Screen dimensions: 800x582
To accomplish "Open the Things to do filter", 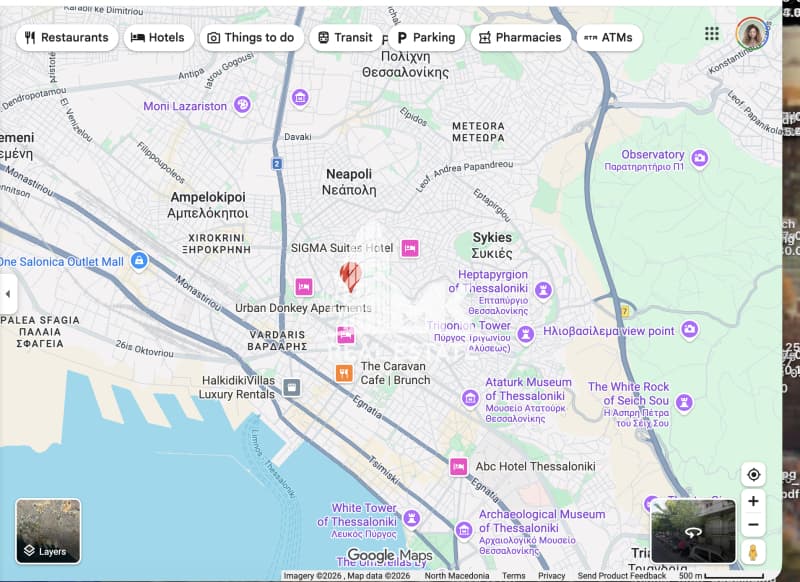I will click(252, 38).
